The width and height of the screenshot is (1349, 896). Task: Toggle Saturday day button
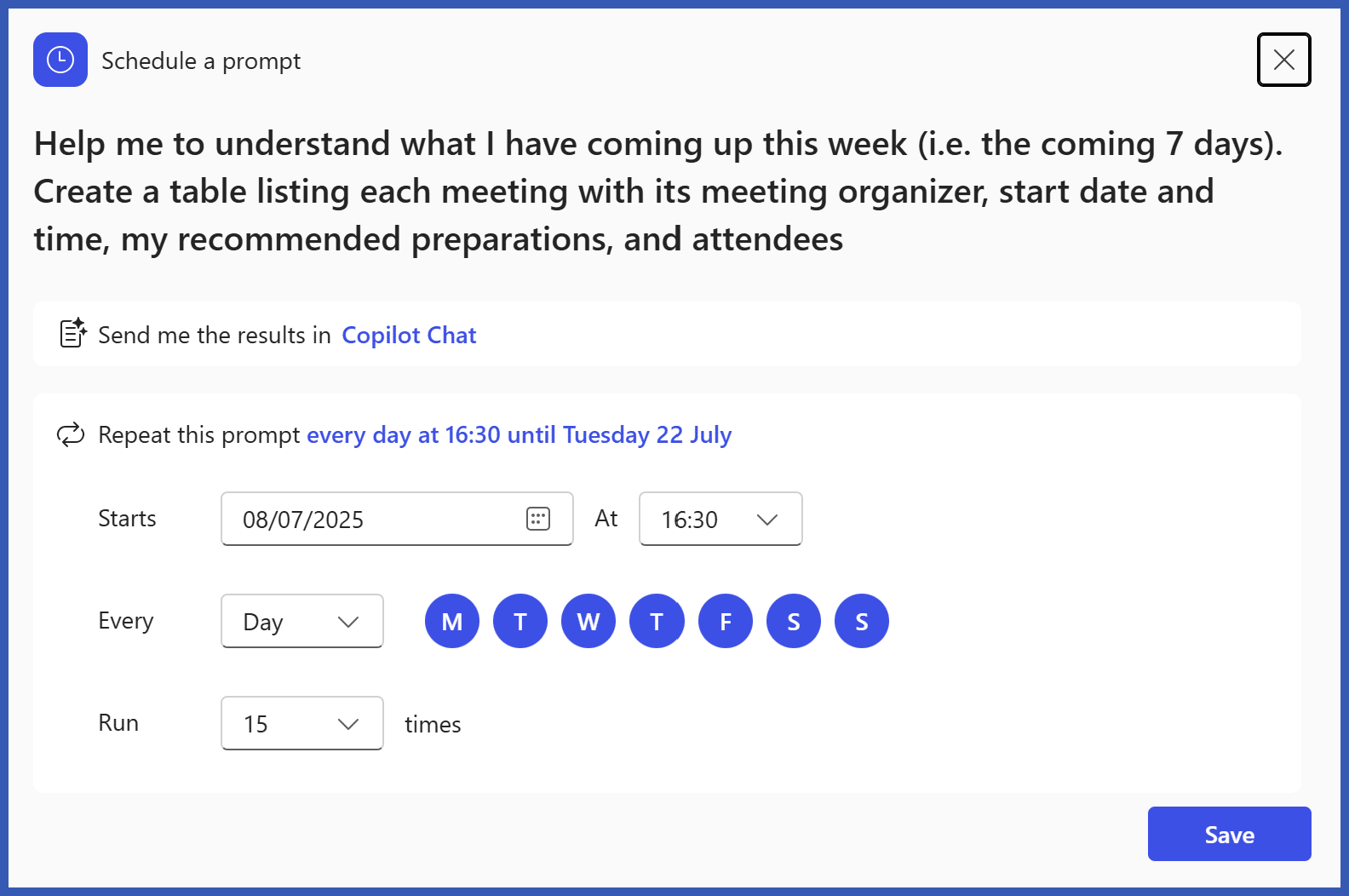[x=794, y=621]
